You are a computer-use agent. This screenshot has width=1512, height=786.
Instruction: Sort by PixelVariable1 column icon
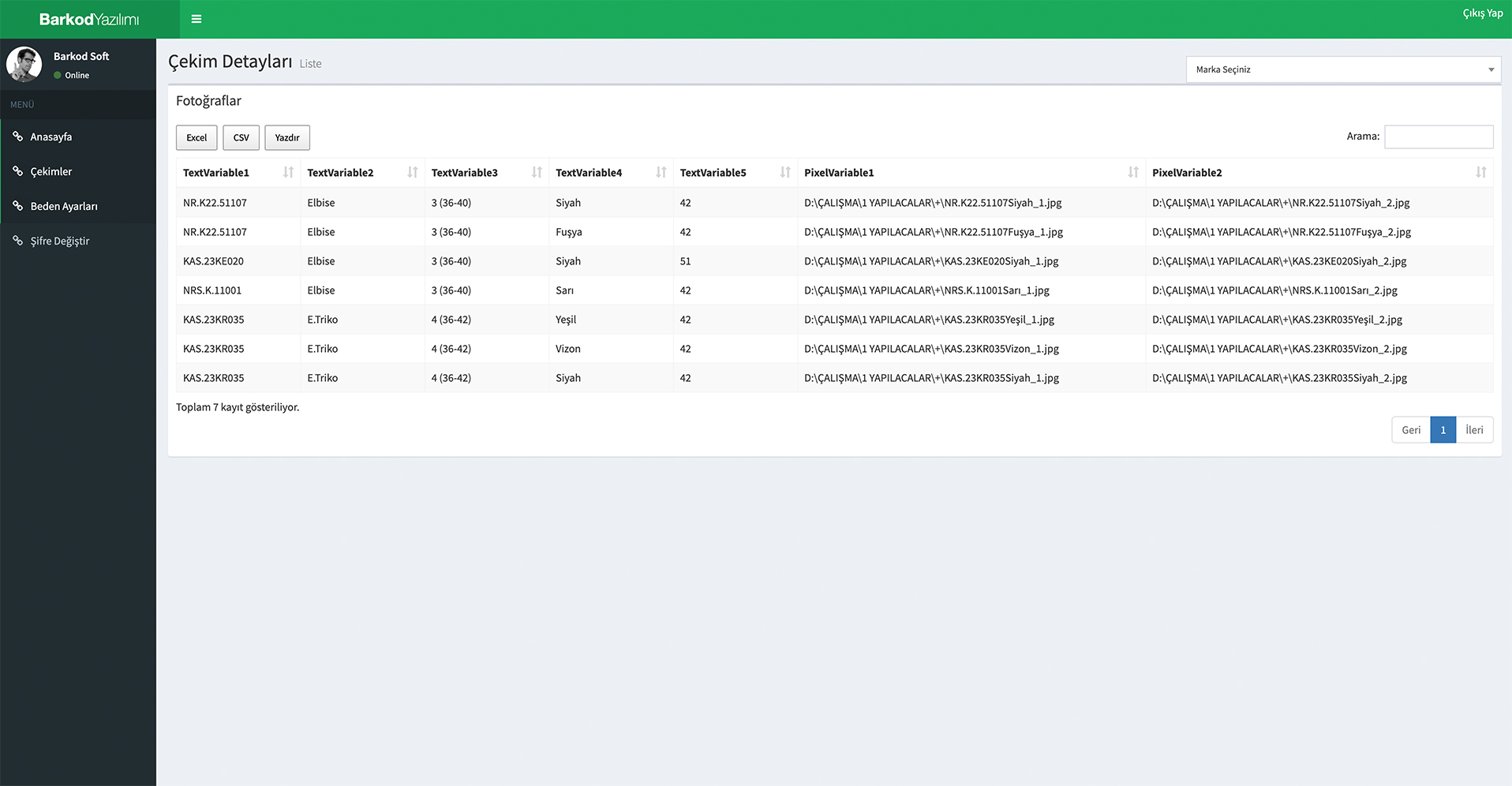click(x=1132, y=172)
